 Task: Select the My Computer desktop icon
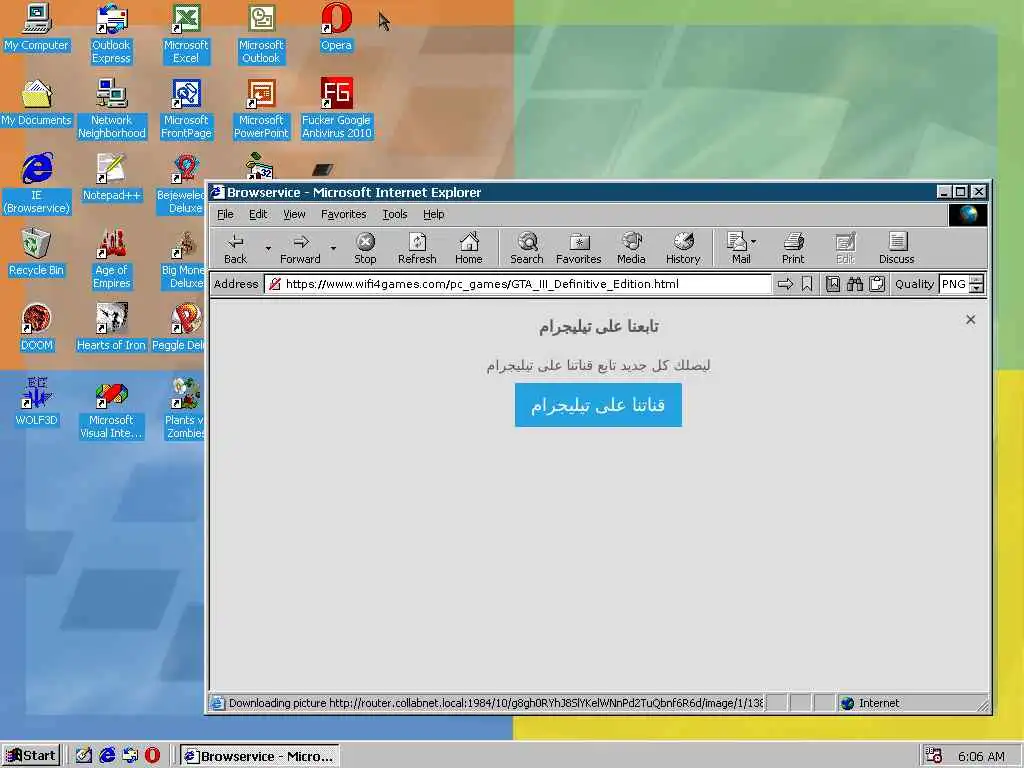pyautogui.click(x=37, y=27)
